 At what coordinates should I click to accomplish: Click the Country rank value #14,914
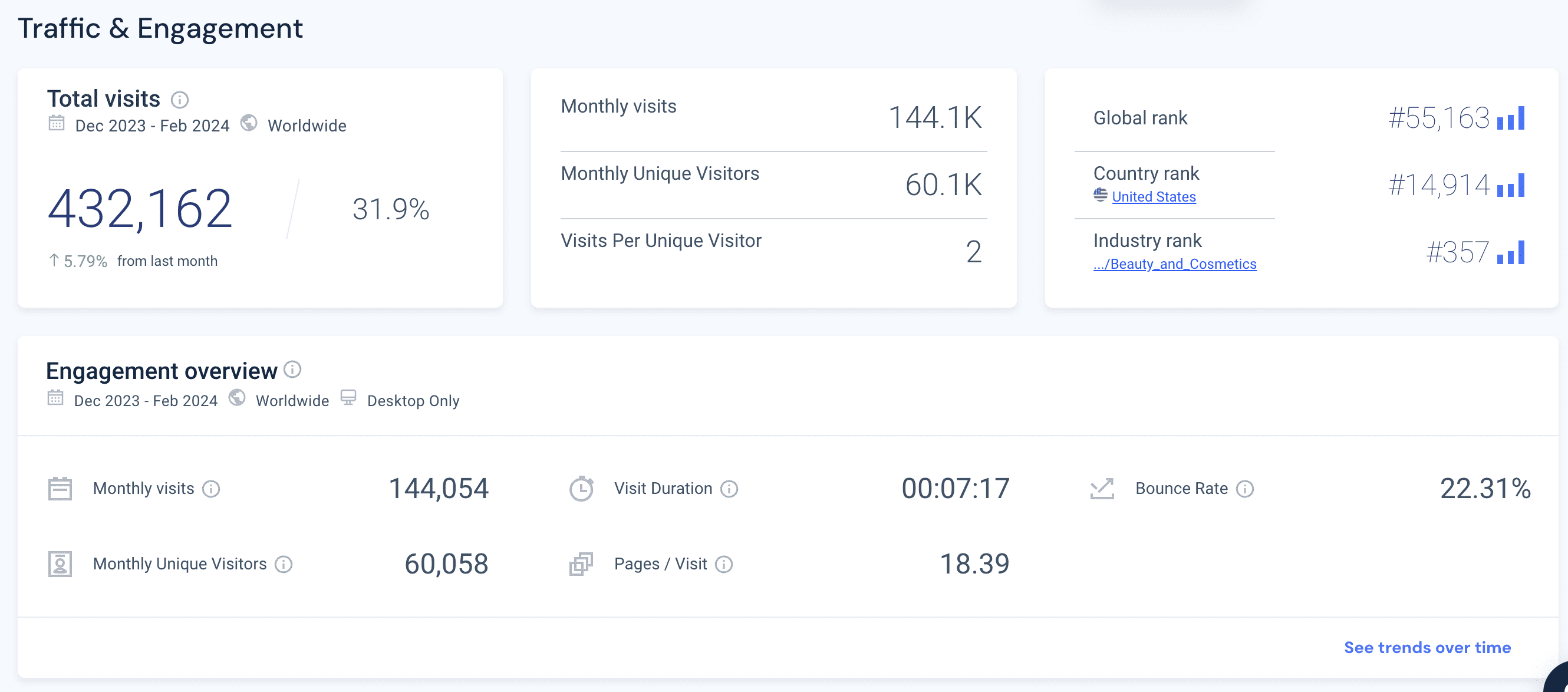[x=1439, y=185]
